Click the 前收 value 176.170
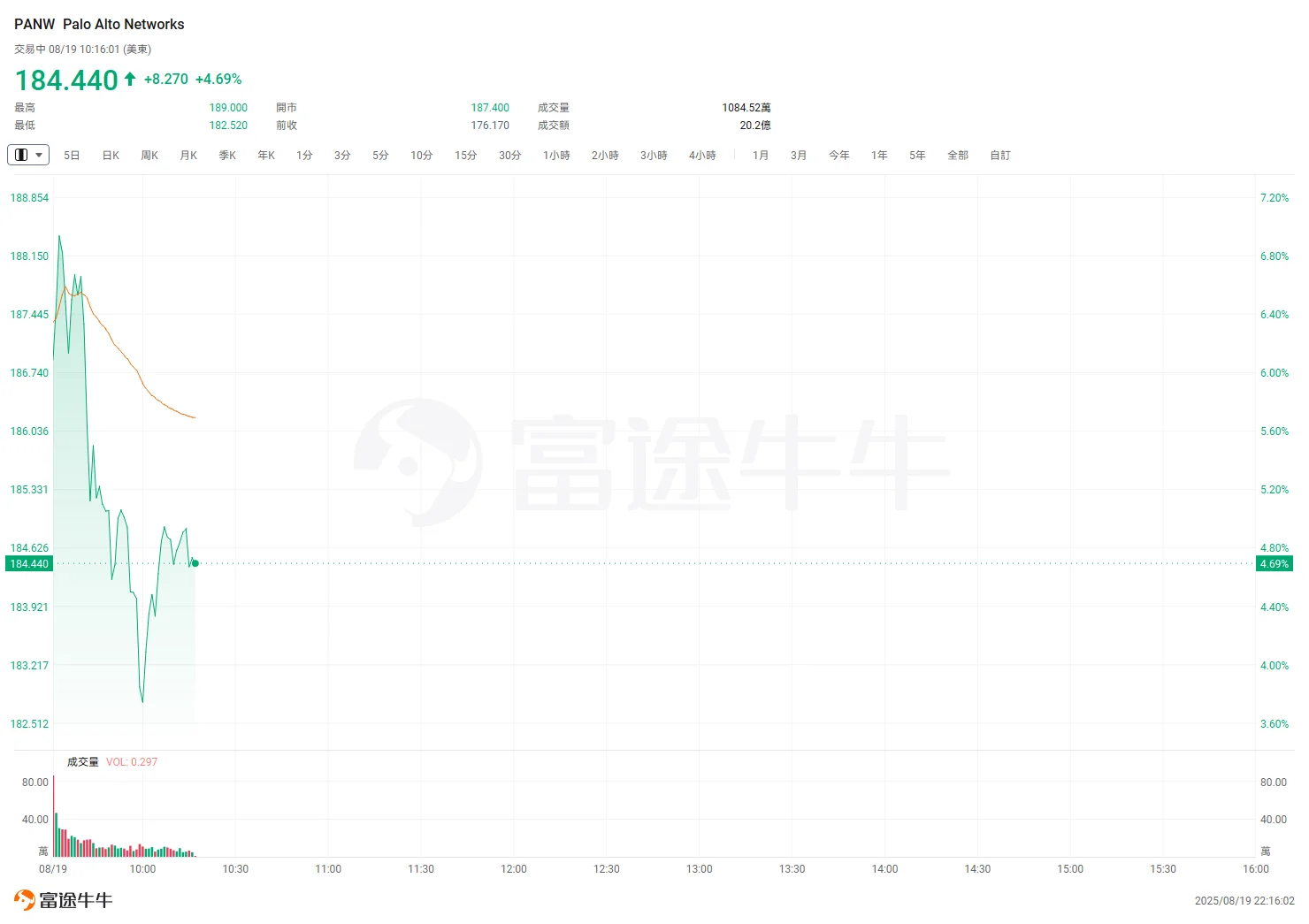 pos(490,126)
